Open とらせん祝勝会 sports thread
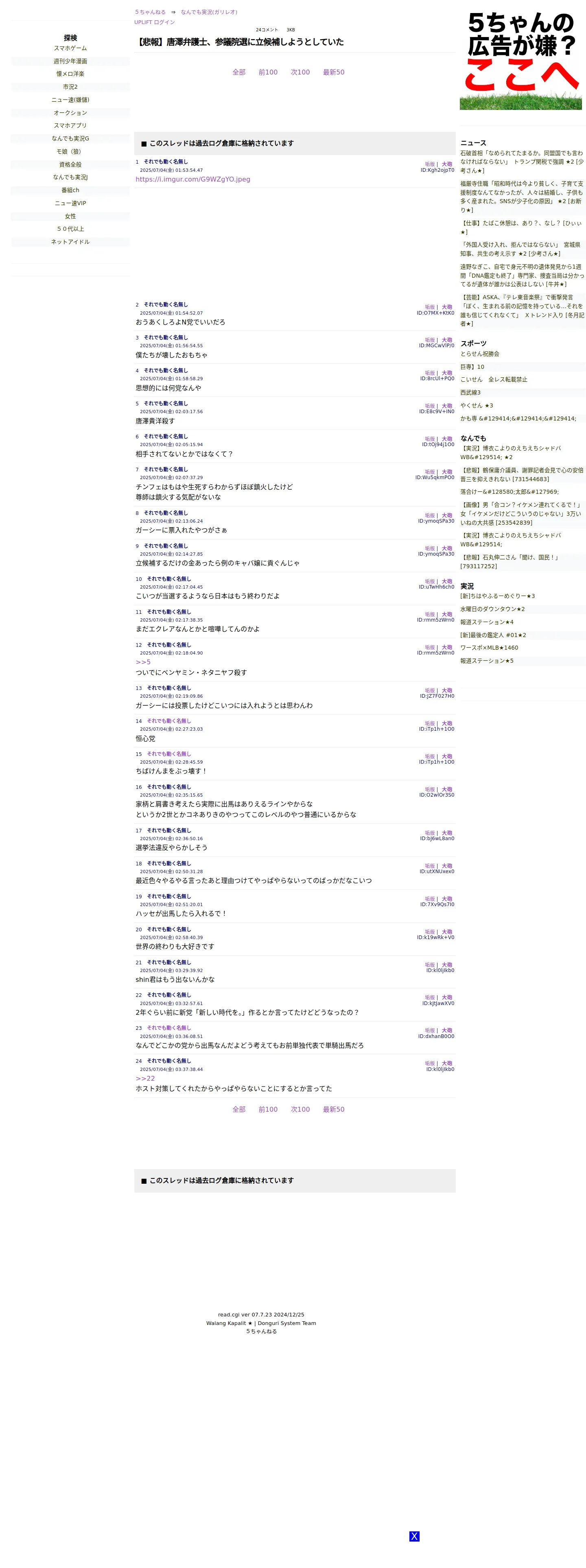Viewport: 586px width, 1568px height. coord(479,354)
